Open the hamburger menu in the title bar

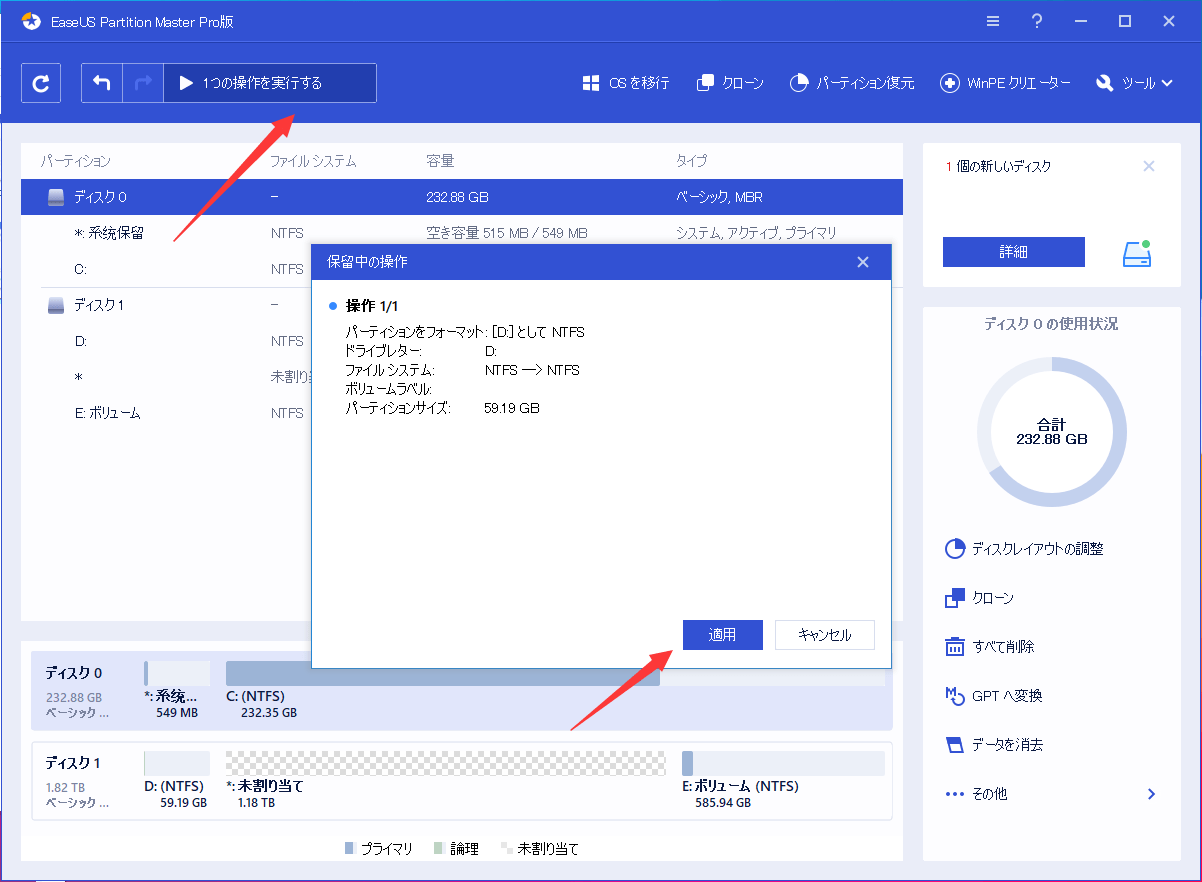click(992, 21)
